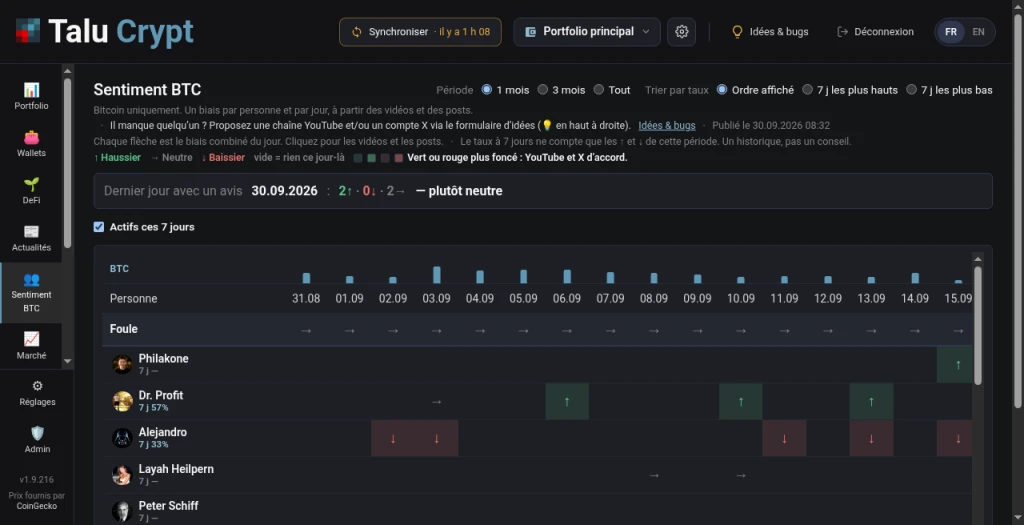This screenshot has height=525, width=1024.
Task: Click Alejandro's avatar
Action: coord(122,438)
